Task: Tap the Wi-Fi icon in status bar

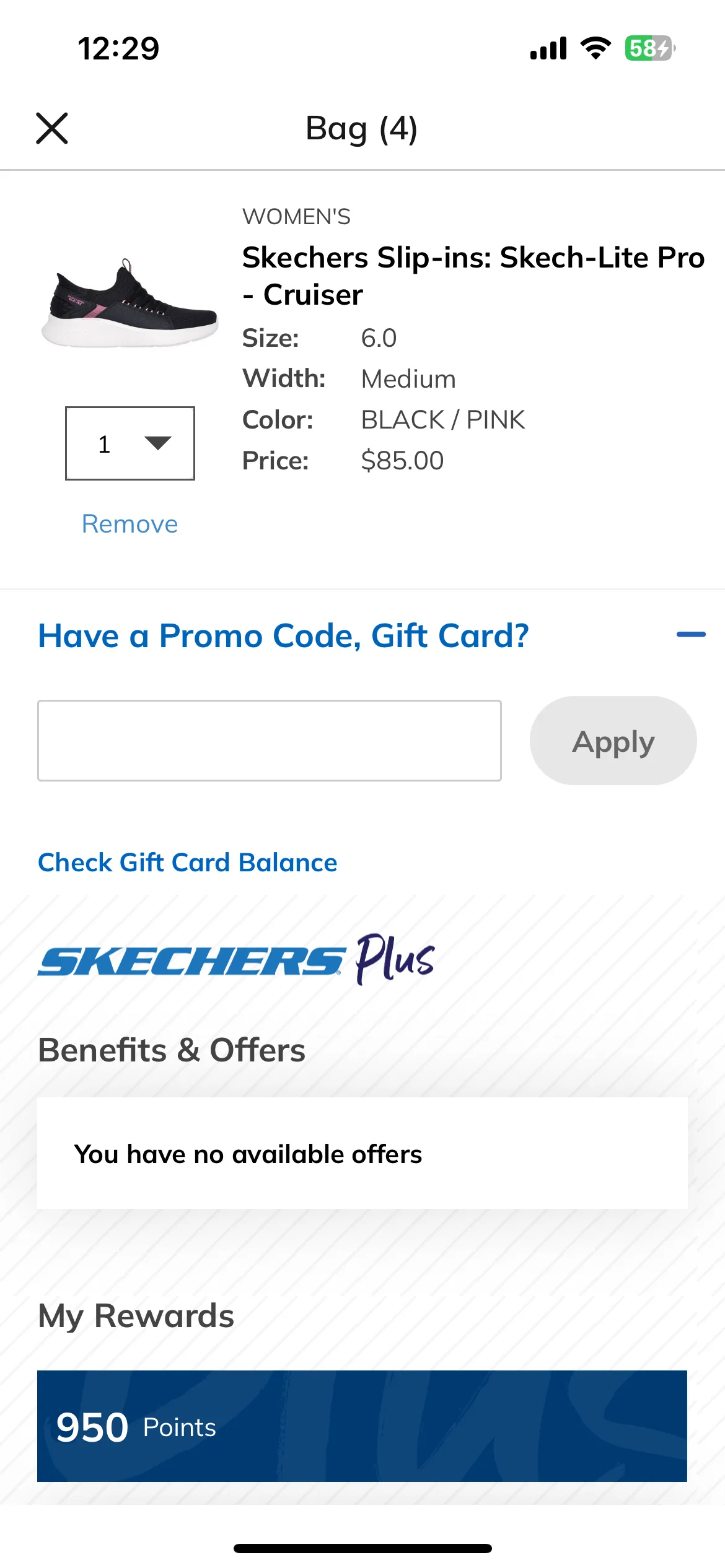Action: point(595,48)
